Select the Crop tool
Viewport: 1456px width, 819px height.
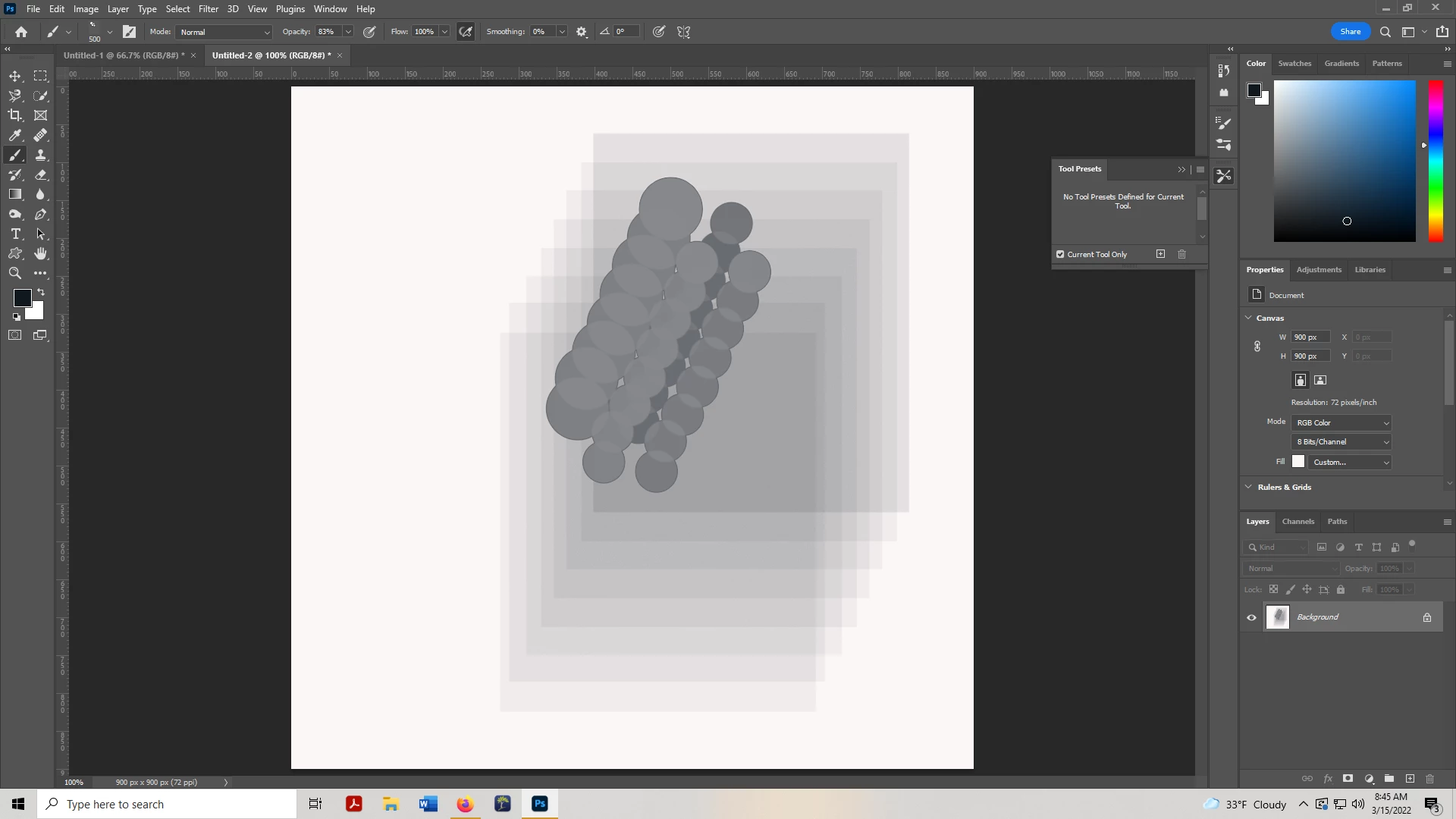click(x=15, y=115)
